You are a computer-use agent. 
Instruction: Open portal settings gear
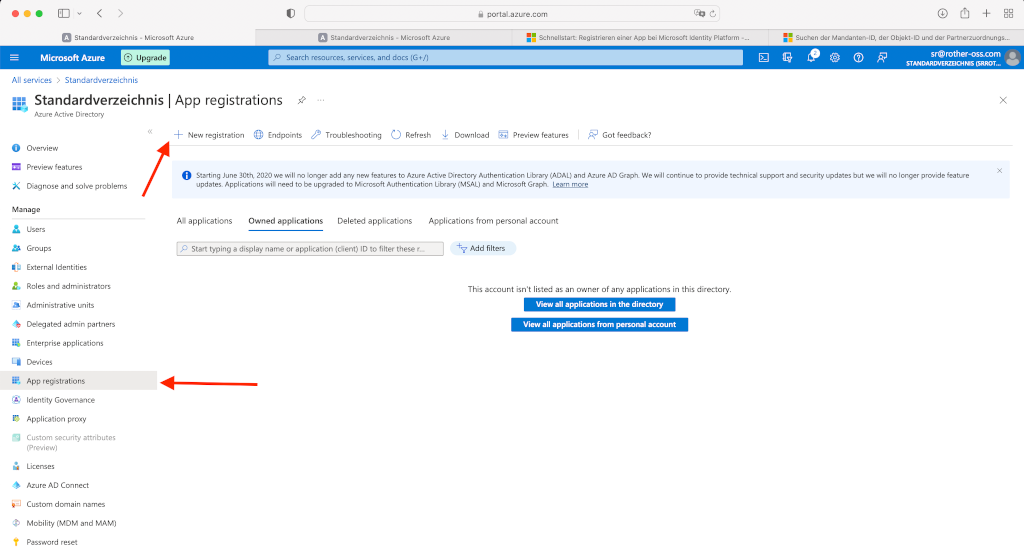click(835, 57)
